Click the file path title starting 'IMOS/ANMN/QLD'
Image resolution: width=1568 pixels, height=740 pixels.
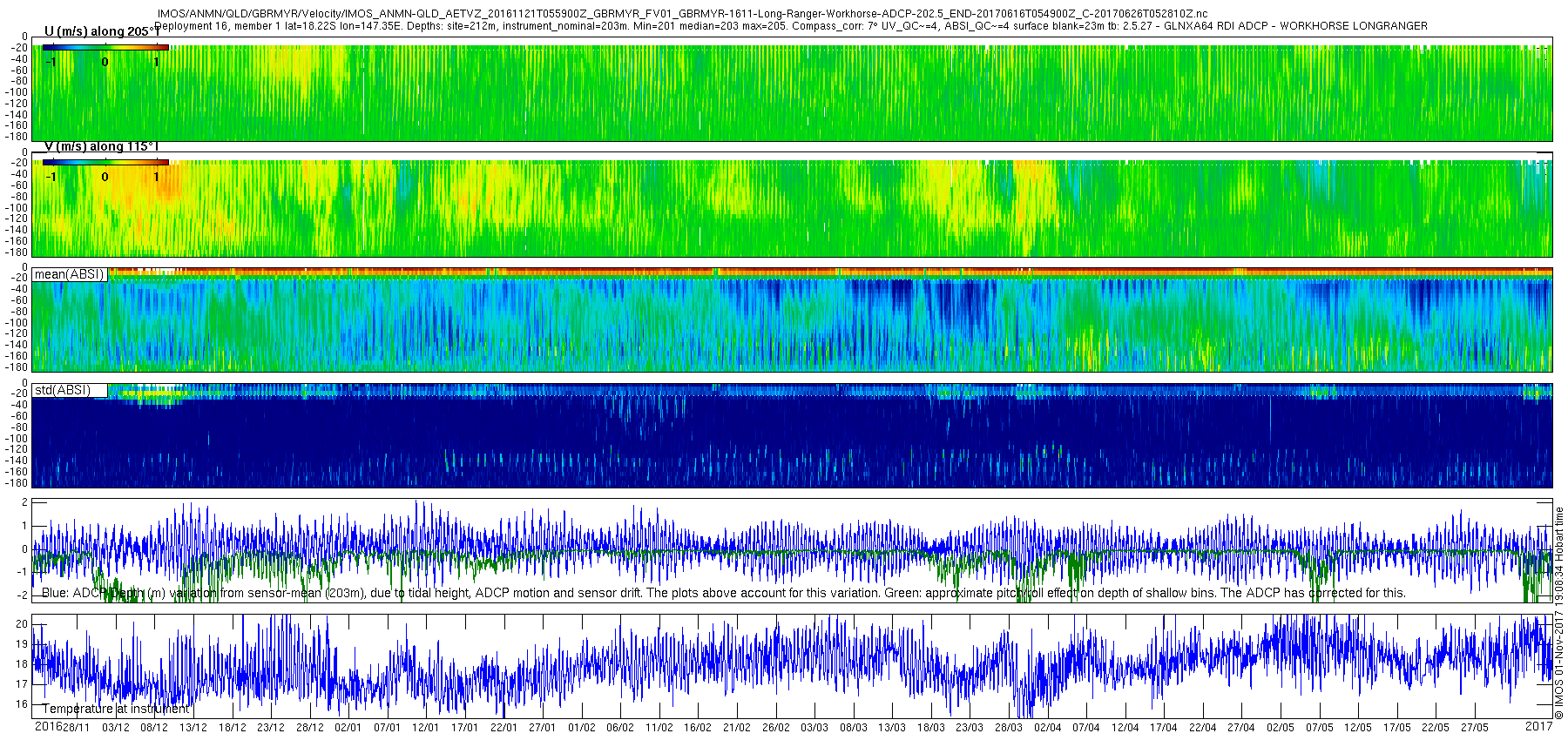pyautogui.click(x=682, y=14)
